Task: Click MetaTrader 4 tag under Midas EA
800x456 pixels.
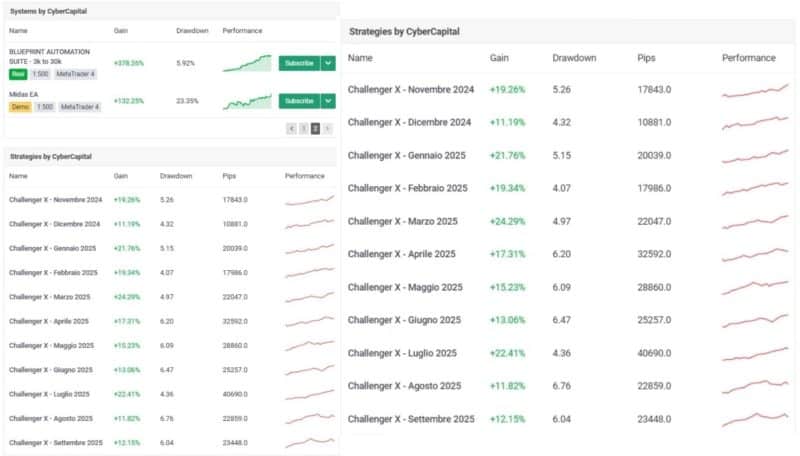Action: click(x=80, y=107)
